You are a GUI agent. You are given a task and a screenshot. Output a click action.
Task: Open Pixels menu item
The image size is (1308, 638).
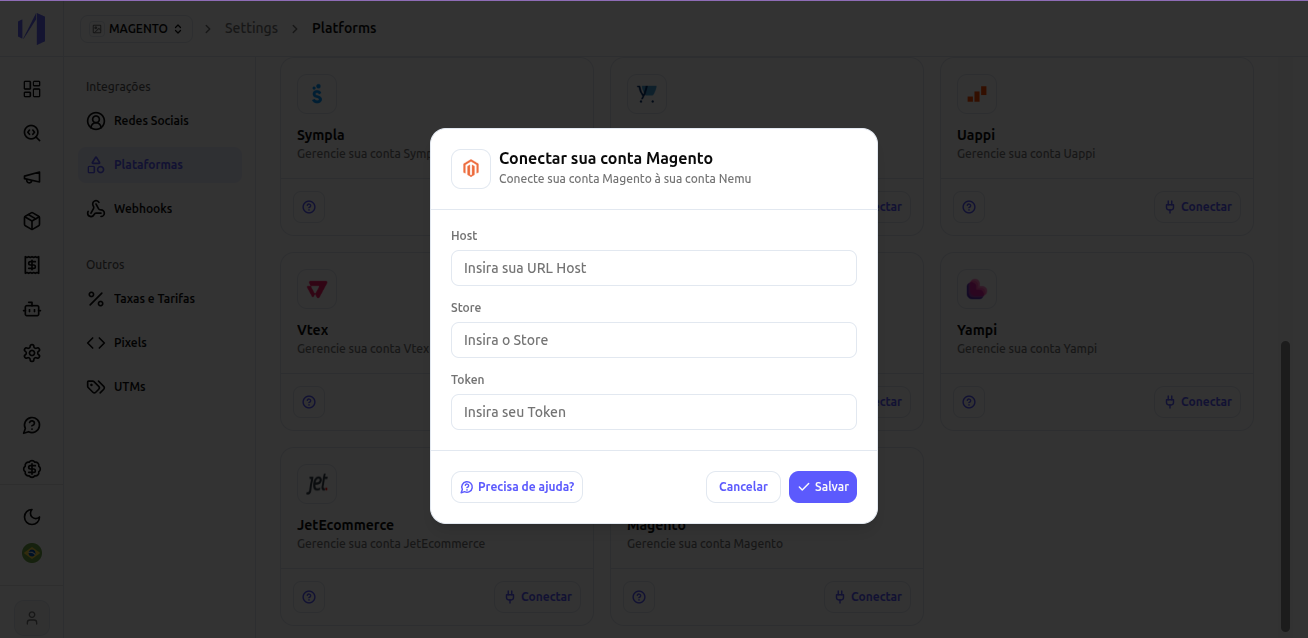(160, 343)
